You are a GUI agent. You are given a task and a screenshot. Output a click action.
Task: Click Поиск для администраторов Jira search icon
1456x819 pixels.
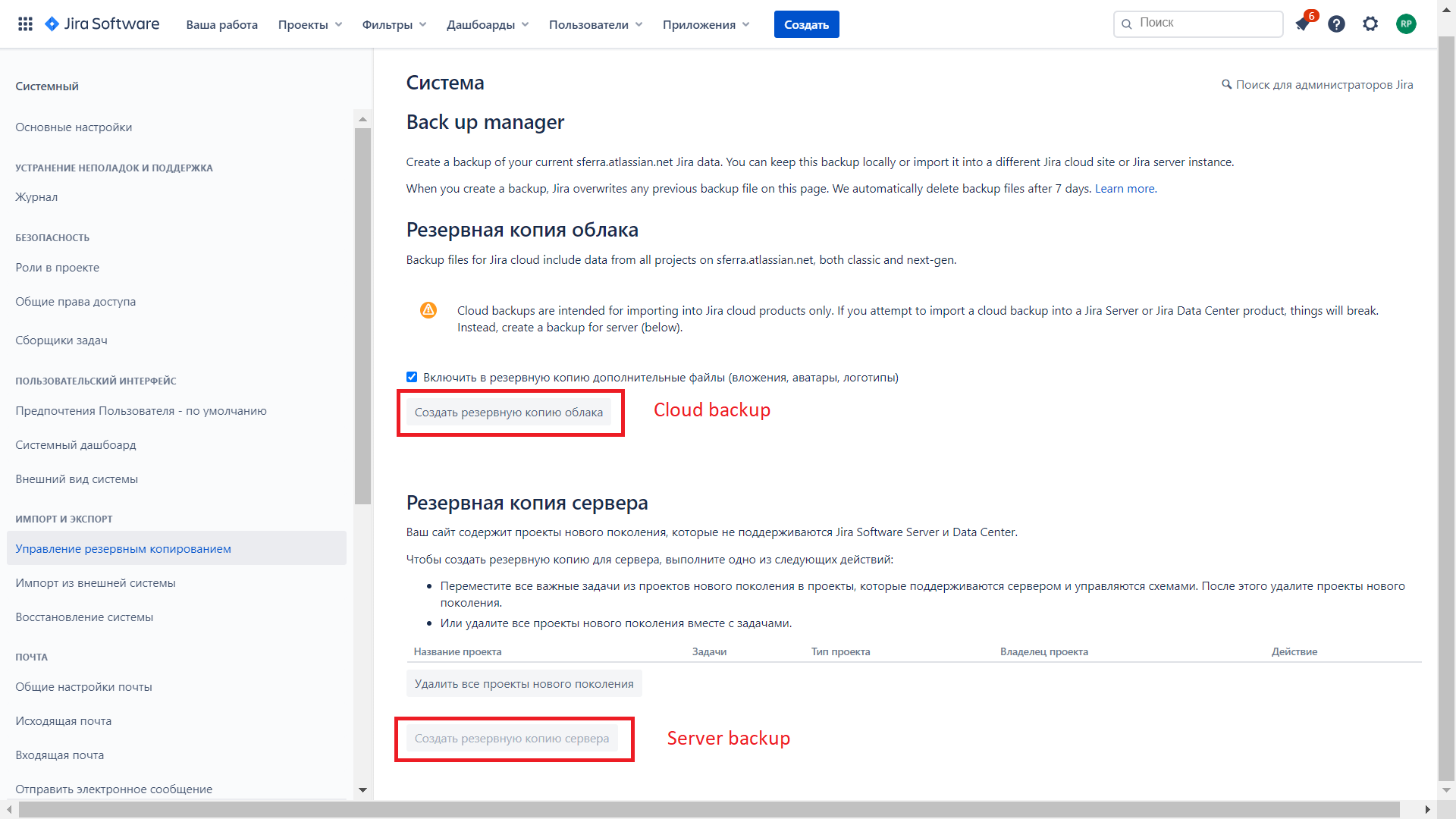1227,85
